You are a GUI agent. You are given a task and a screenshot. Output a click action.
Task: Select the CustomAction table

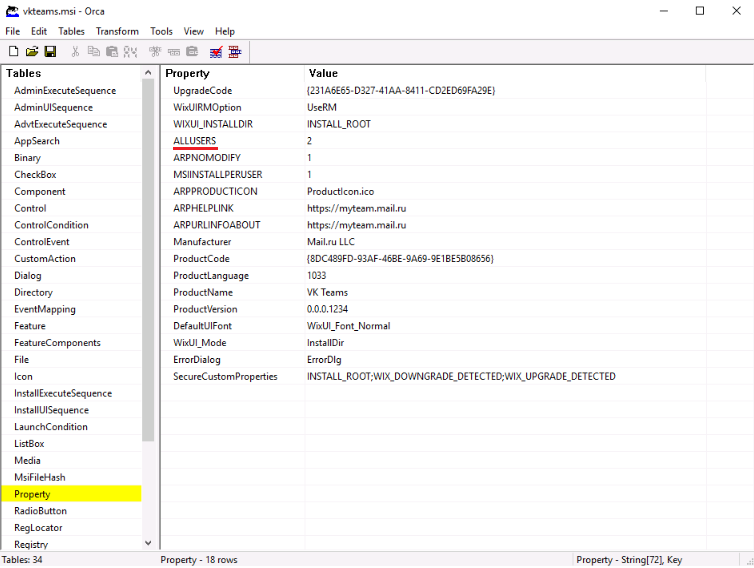44,259
